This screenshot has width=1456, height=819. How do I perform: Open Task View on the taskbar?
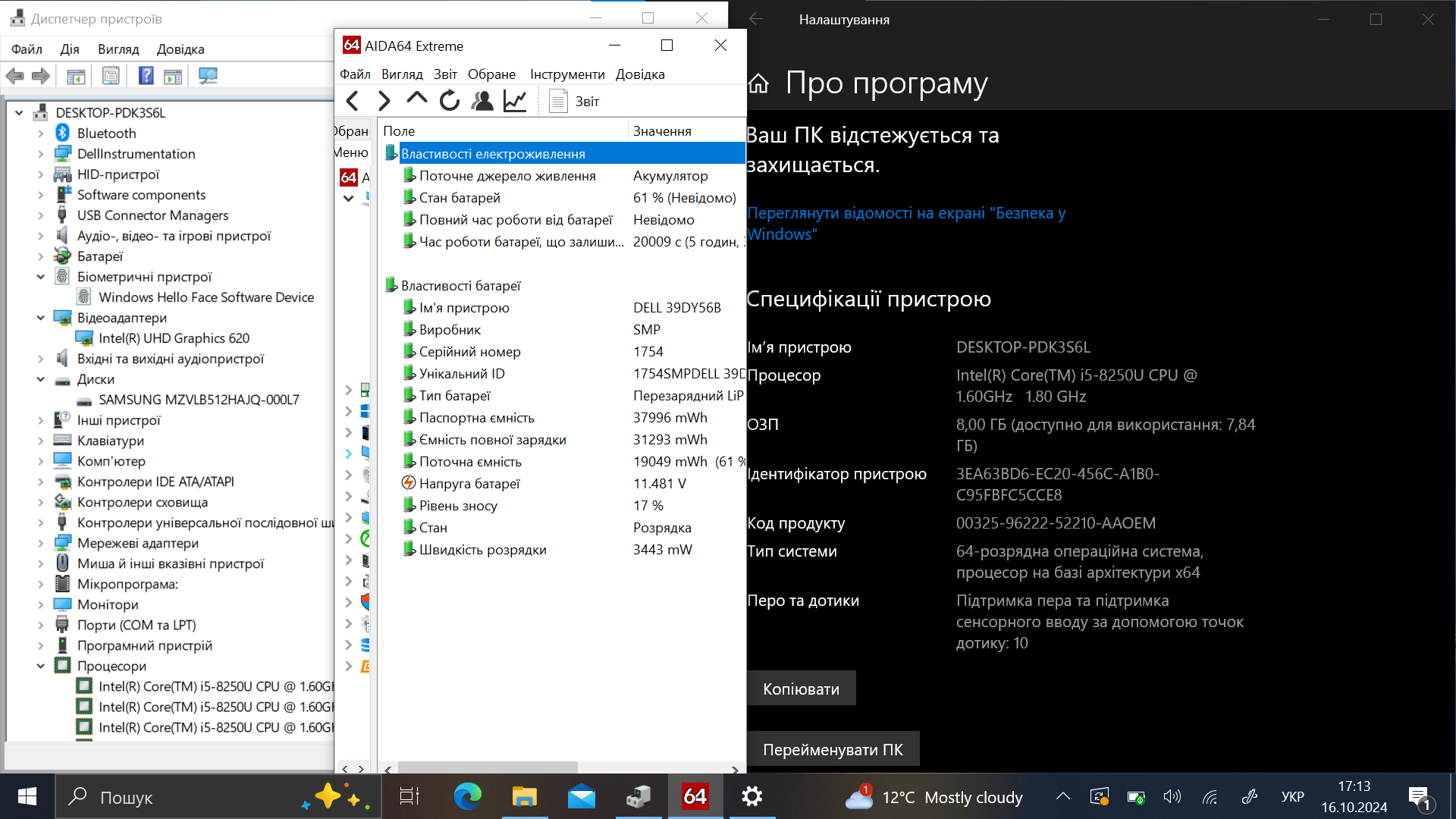point(409,796)
